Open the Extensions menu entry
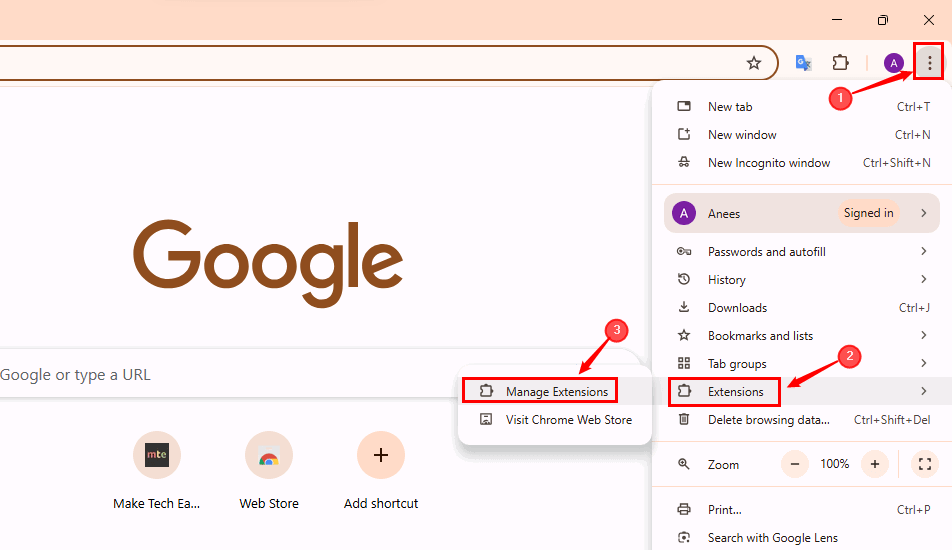The width and height of the screenshot is (952, 550). pos(801,392)
